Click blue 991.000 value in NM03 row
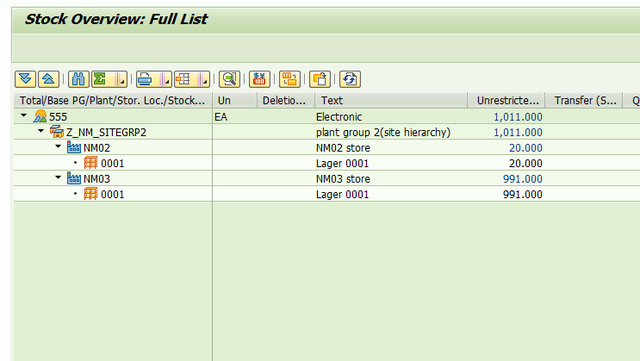This screenshot has width=640, height=361. (x=522, y=179)
